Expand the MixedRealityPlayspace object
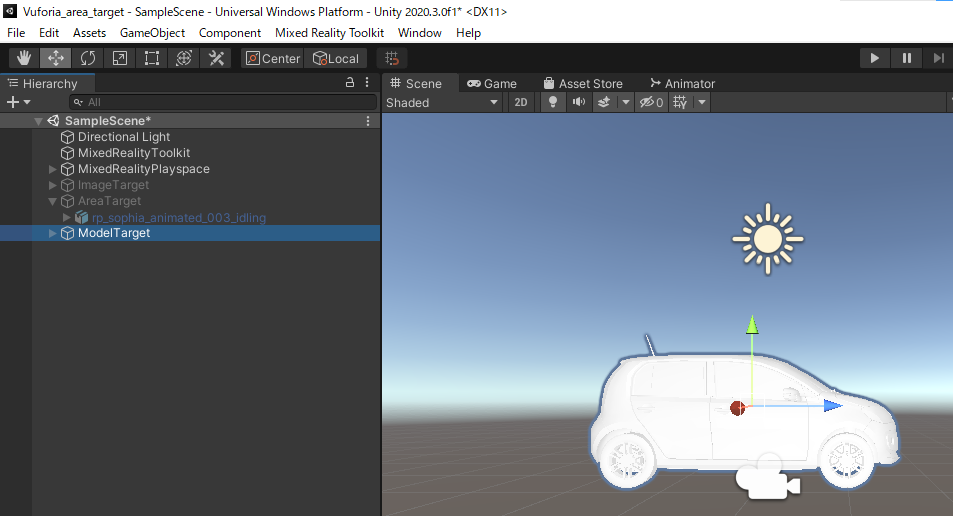 point(53,169)
